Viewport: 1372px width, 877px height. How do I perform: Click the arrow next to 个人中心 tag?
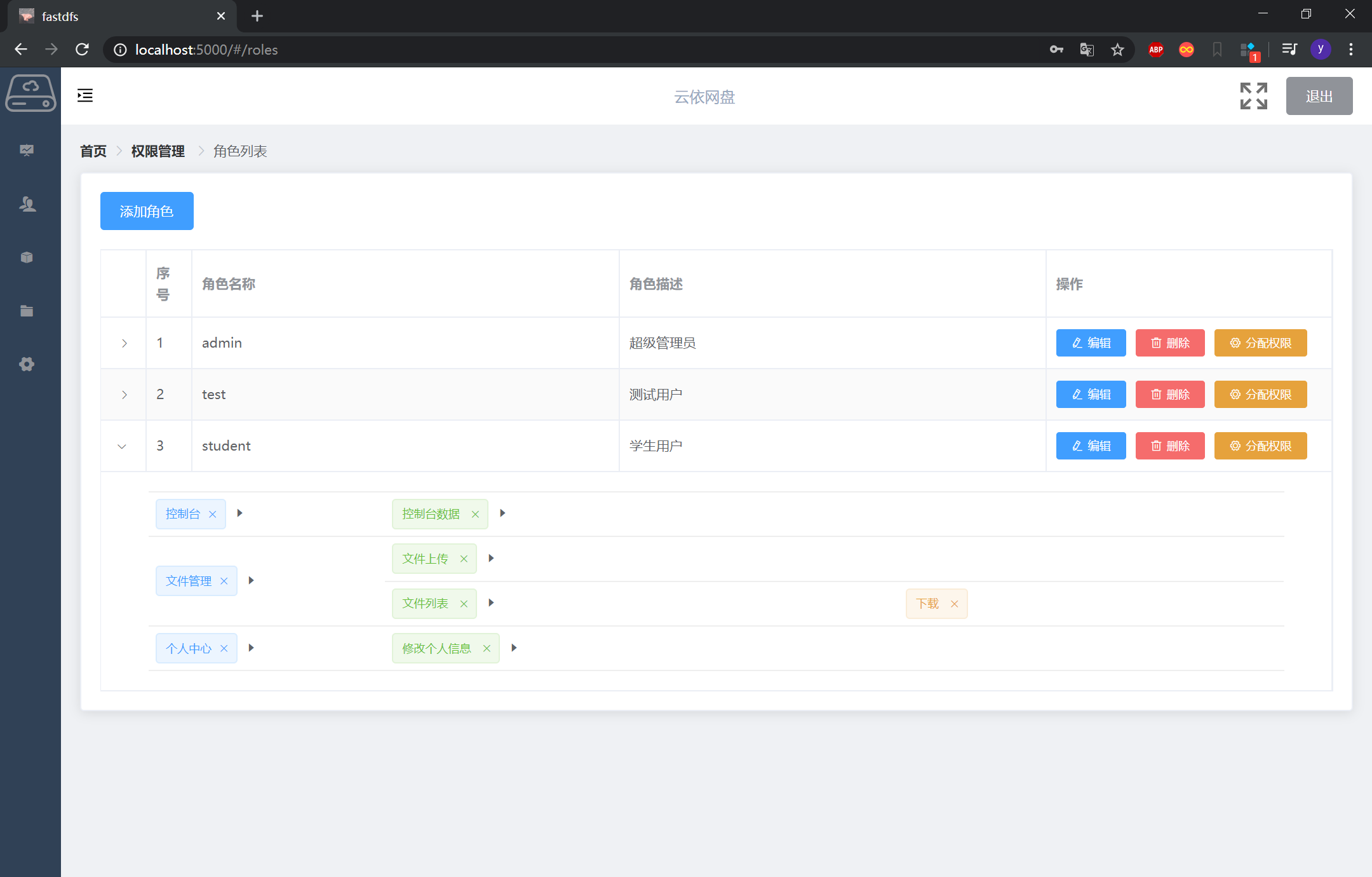tap(251, 648)
